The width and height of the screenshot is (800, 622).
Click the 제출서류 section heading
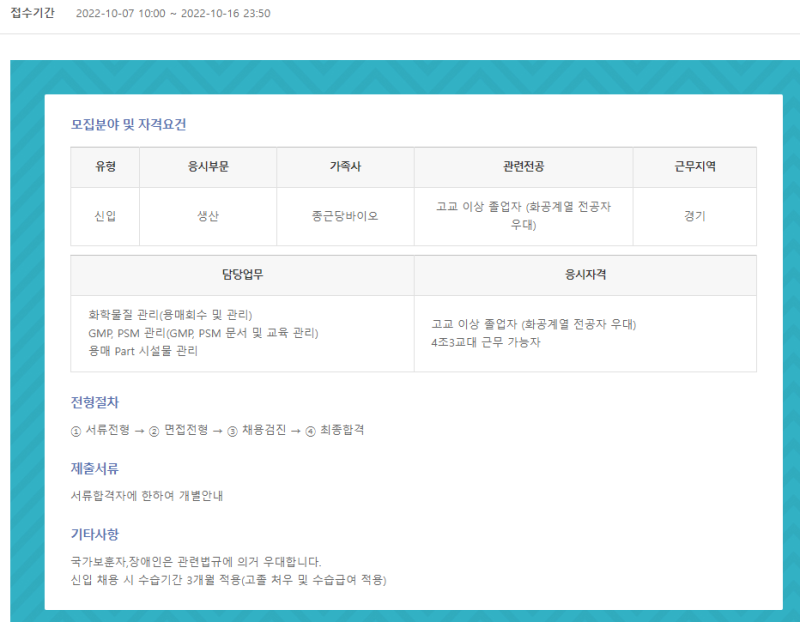coord(95,468)
